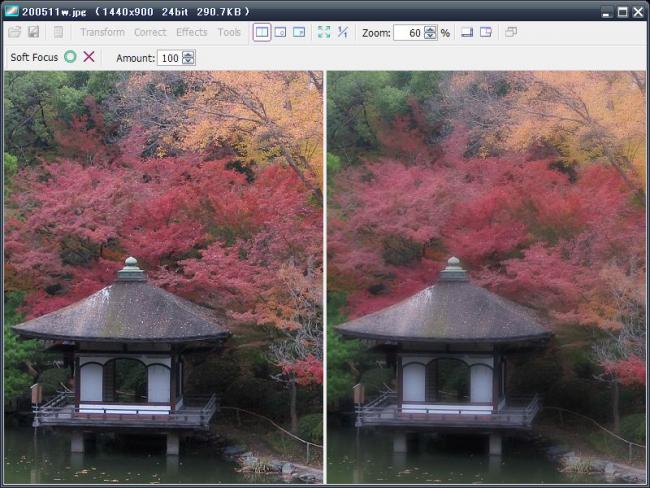Viewport: 650px width, 488px height.
Task: Open the Correct menu
Action: tap(150, 32)
